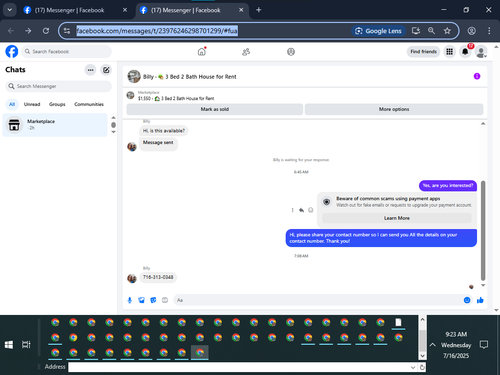The height and width of the screenshot is (375, 500).
Task: Click the phone number message 716-313-0348
Action: 158,277
